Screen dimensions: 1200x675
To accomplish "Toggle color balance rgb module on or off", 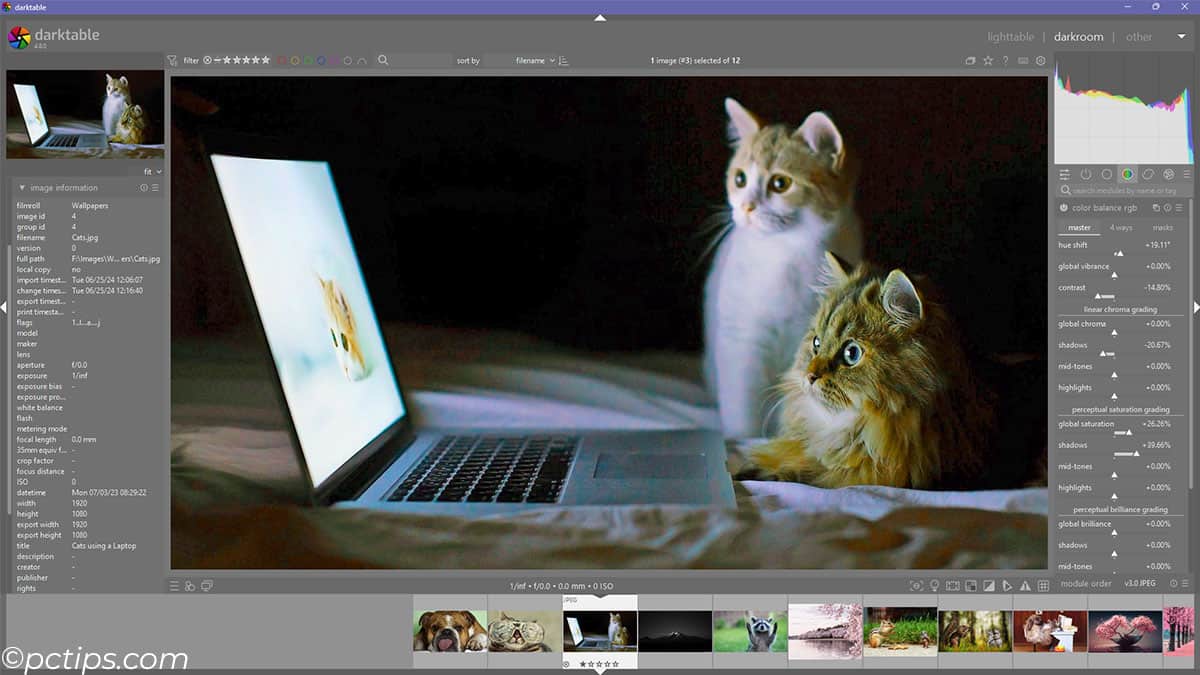I will point(1064,207).
